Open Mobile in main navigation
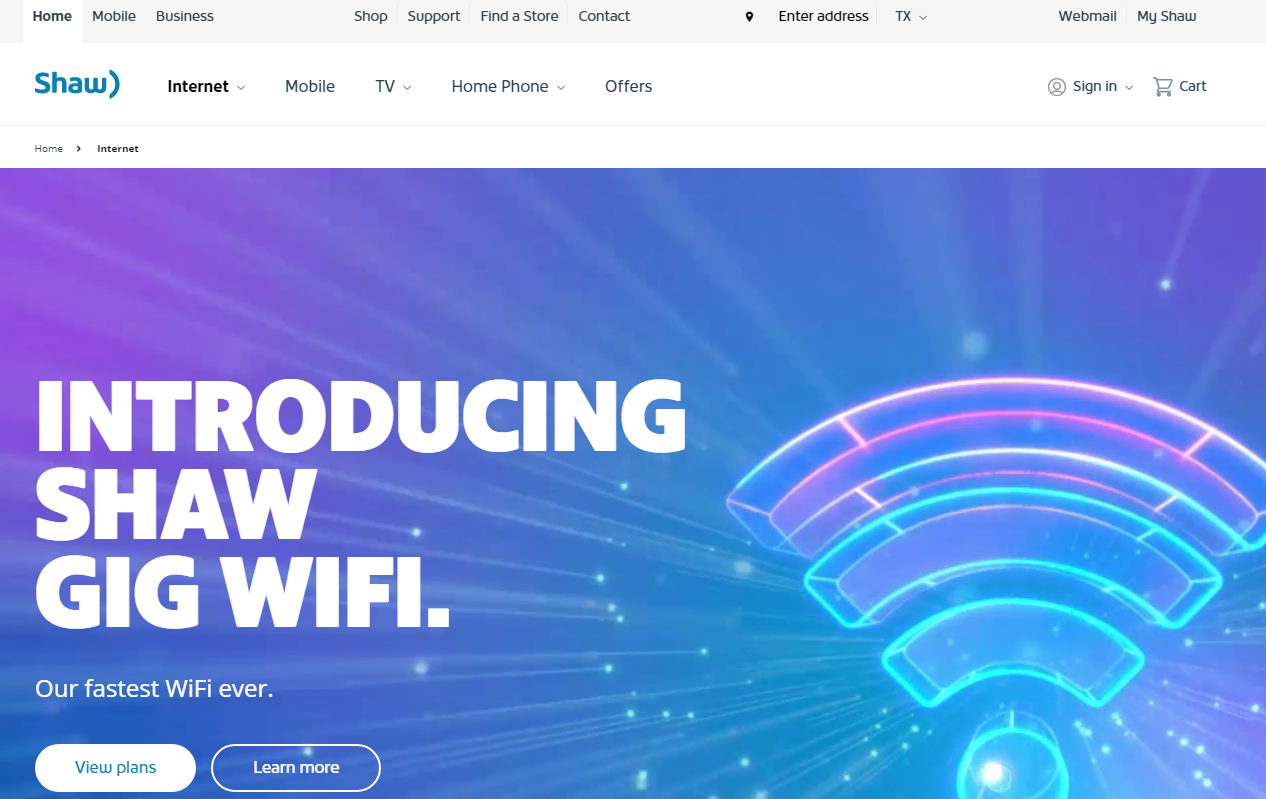The width and height of the screenshot is (1266, 799). [310, 87]
